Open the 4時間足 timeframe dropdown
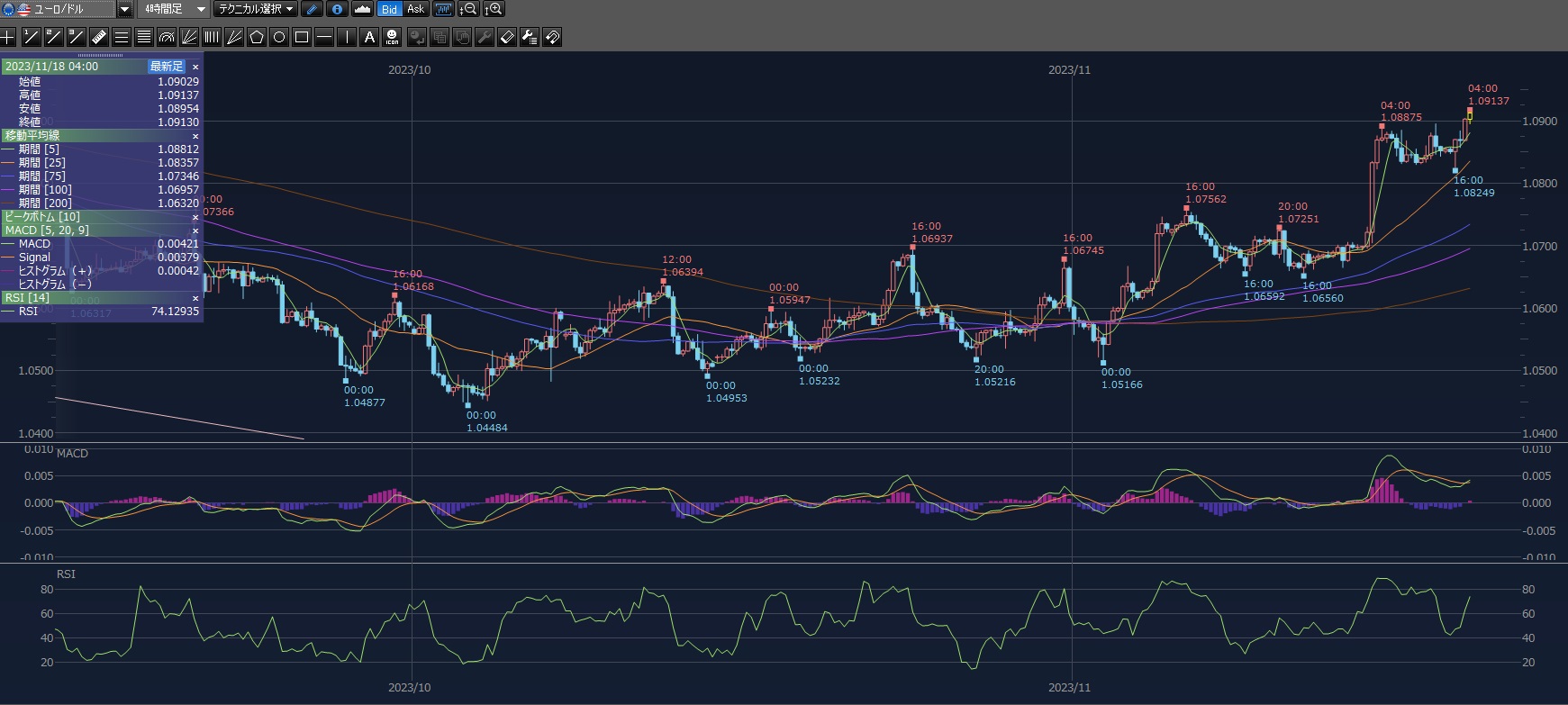Image resolution: width=1568 pixels, height=705 pixels. click(201, 9)
